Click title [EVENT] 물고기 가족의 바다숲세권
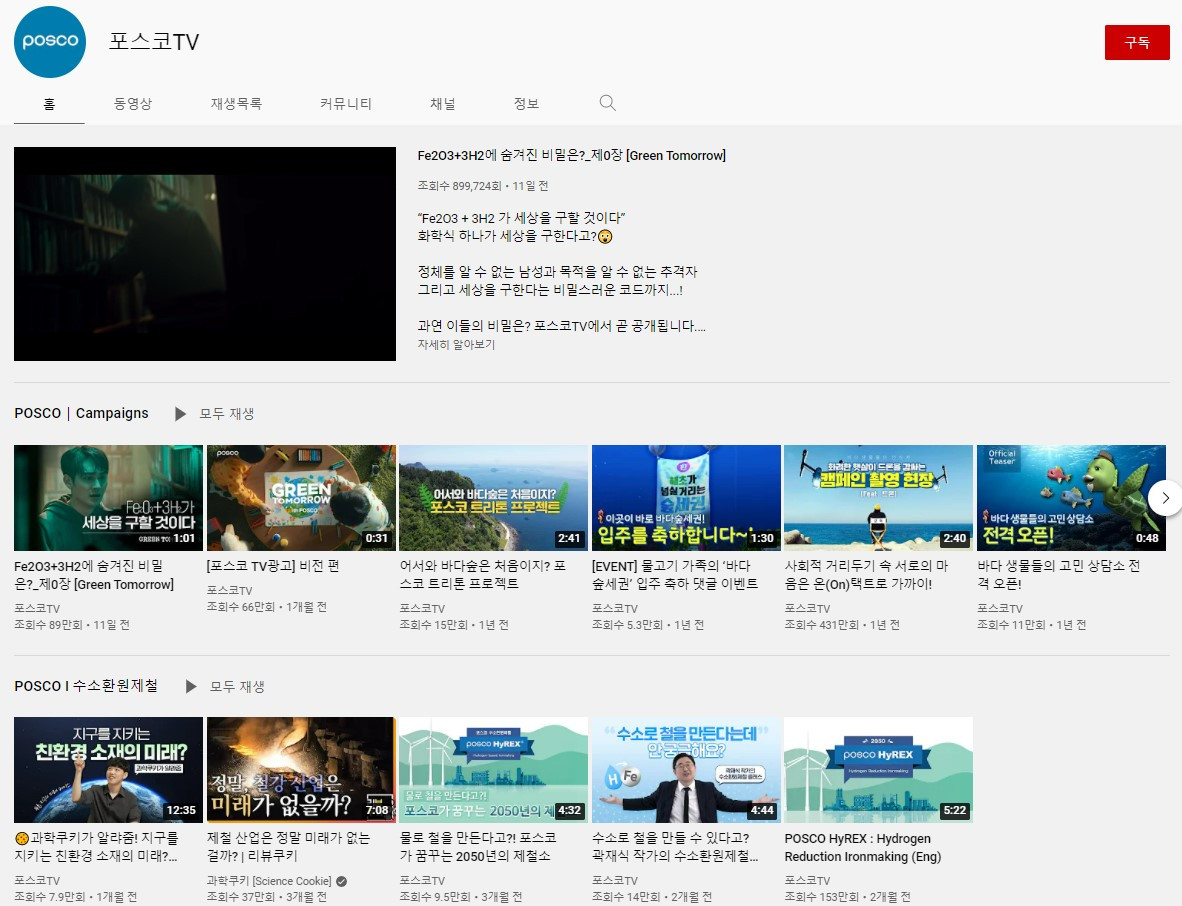Viewport: 1182px width, 906px height. pyautogui.click(x=675, y=574)
